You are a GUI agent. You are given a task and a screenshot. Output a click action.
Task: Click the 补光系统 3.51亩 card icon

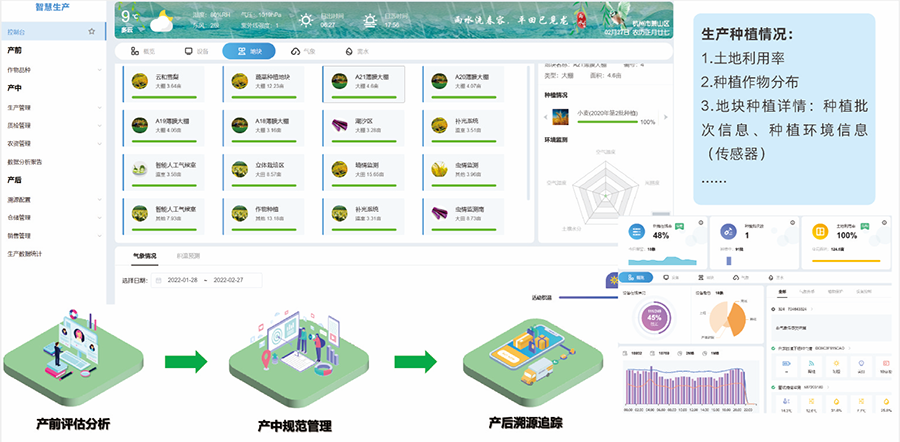pos(439,125)
